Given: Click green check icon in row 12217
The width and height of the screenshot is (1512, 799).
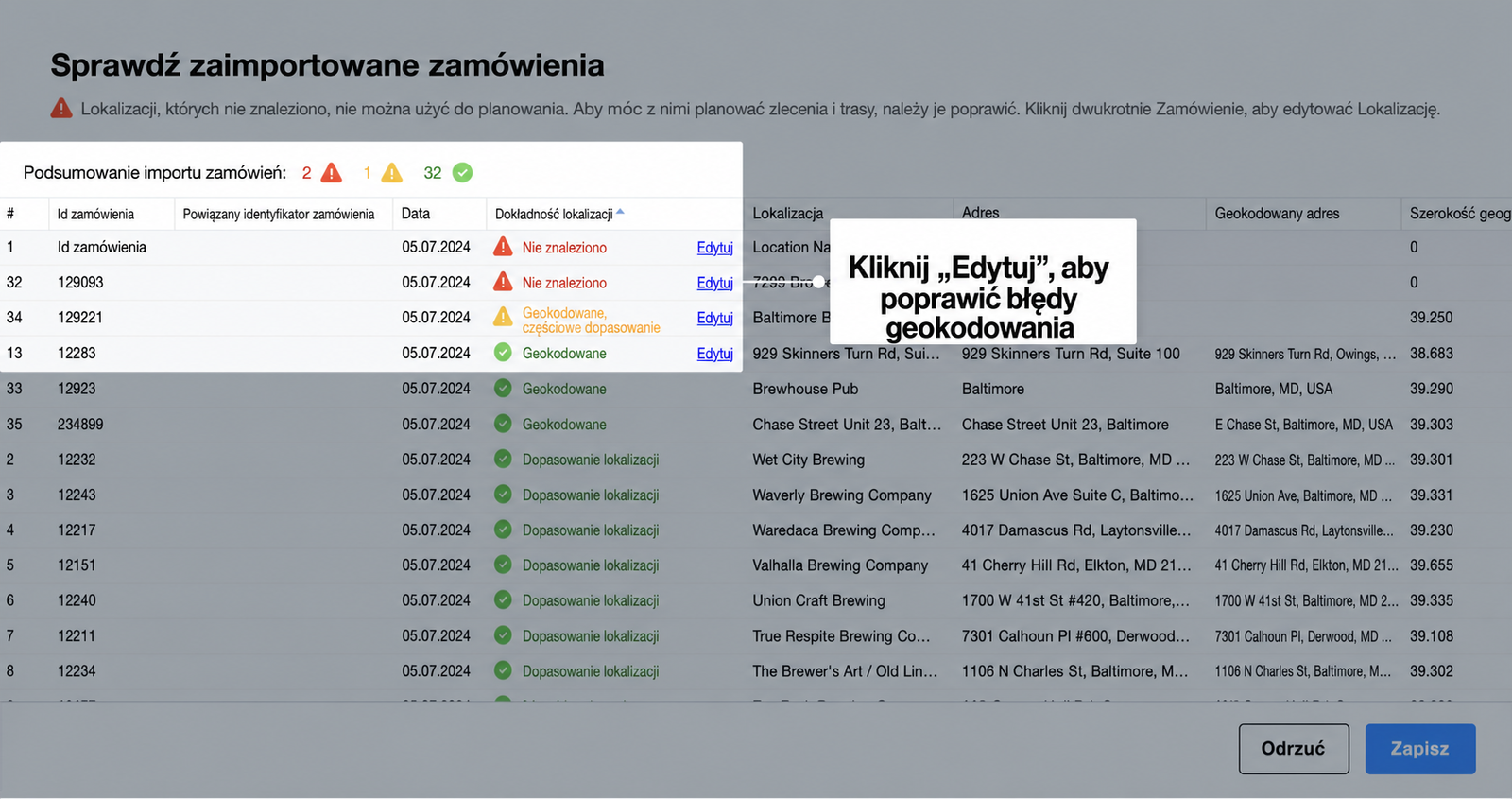Looking at the screenshot, I should pyautogui.click(x=503, y=530).
